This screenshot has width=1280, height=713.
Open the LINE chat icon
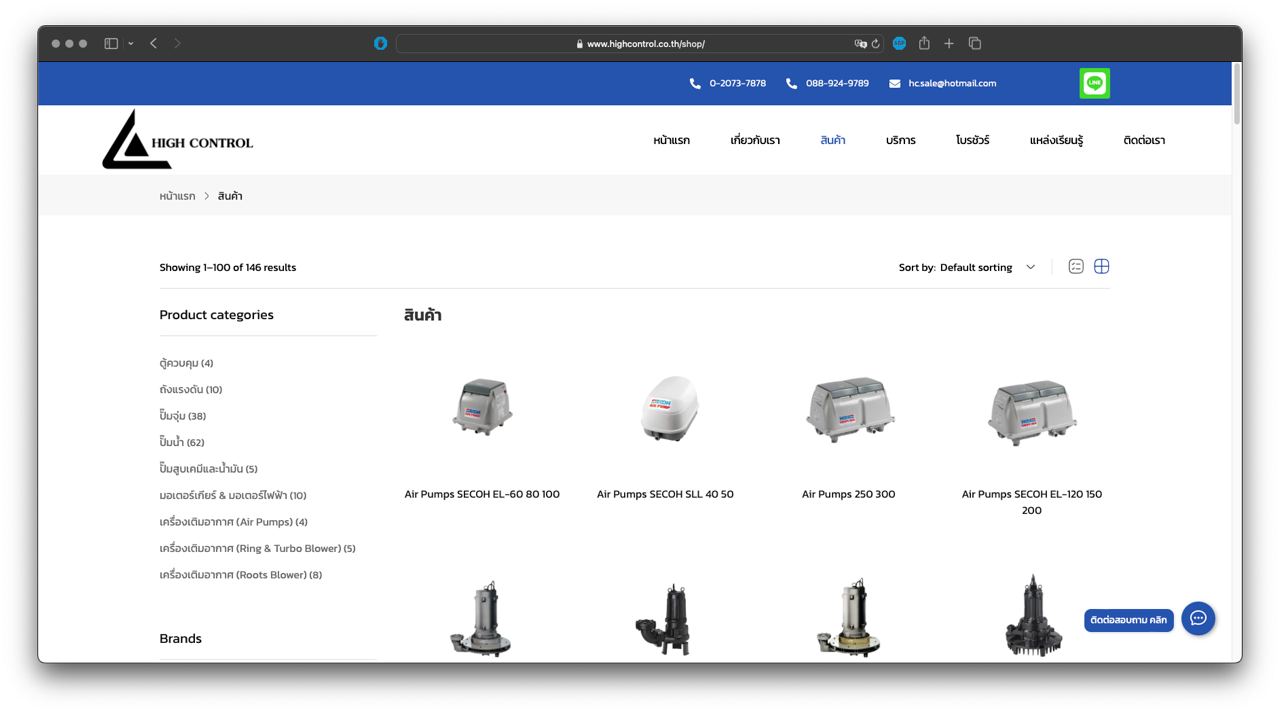[1094, 83]
